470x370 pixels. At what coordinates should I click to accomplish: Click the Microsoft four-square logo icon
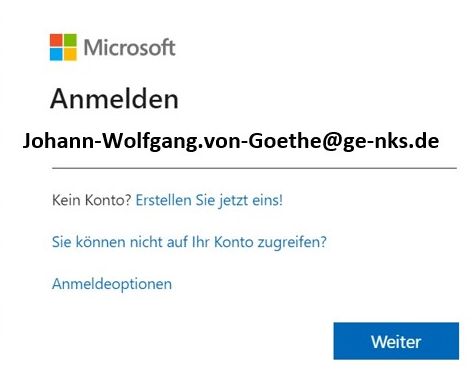(63, 47)
